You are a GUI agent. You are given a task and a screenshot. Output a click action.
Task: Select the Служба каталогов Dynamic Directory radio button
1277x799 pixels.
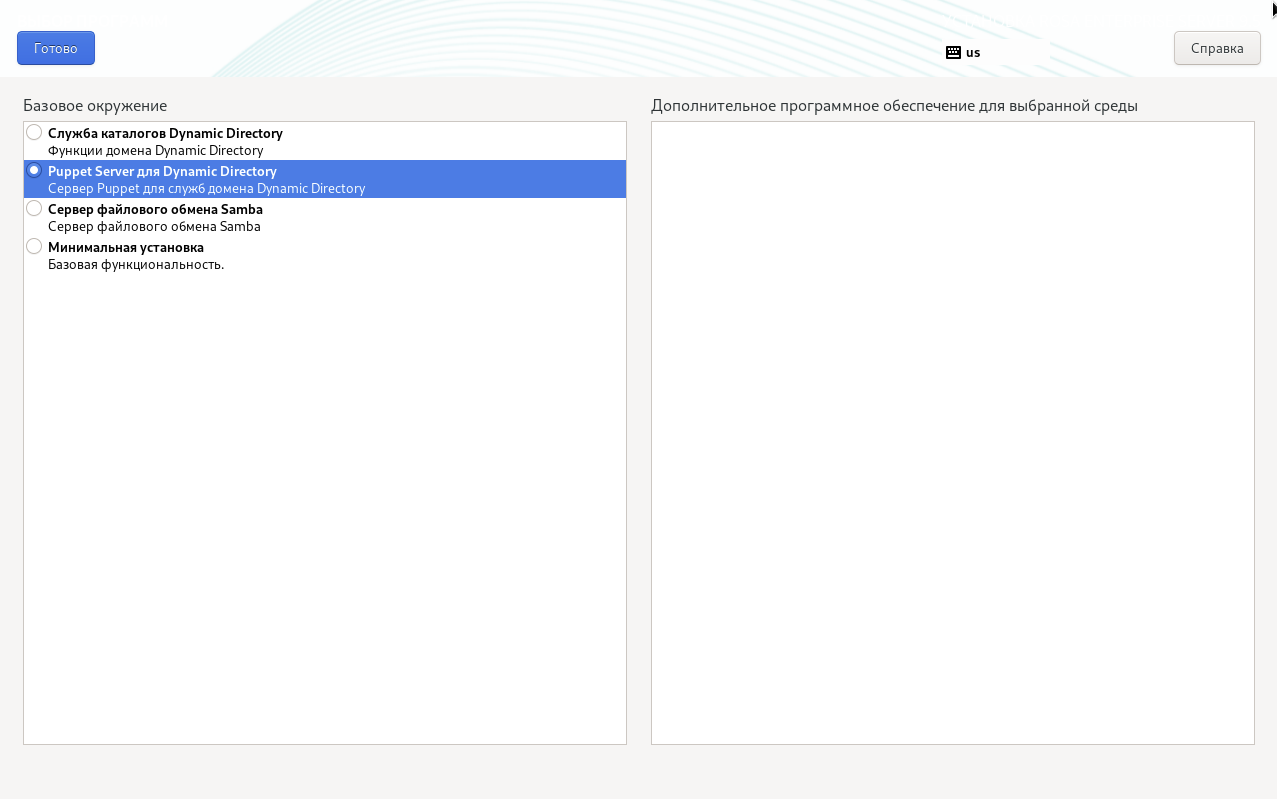[x=34, y=132]
